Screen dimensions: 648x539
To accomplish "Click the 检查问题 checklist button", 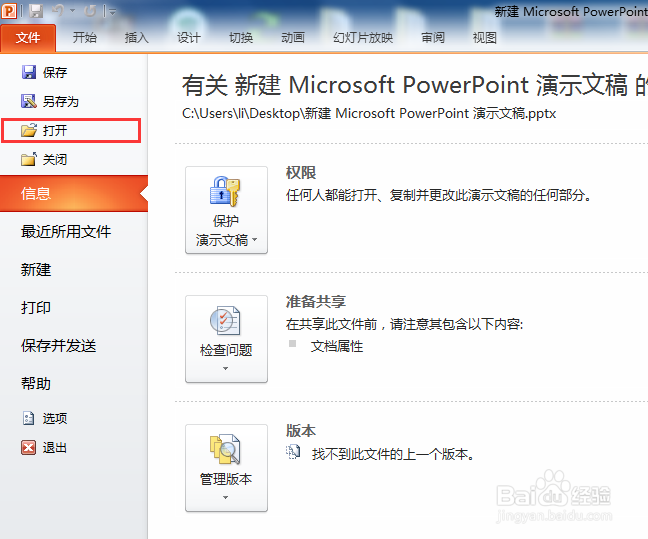I will point(226,339).
